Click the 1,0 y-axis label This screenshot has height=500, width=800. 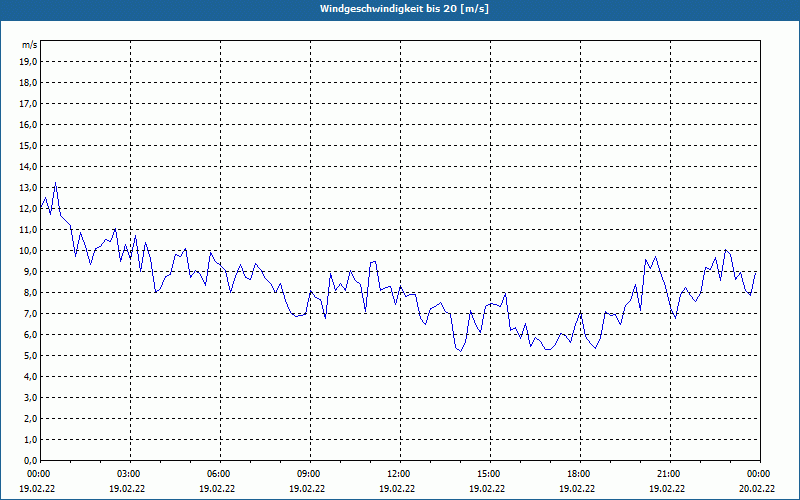pos(31,440)
